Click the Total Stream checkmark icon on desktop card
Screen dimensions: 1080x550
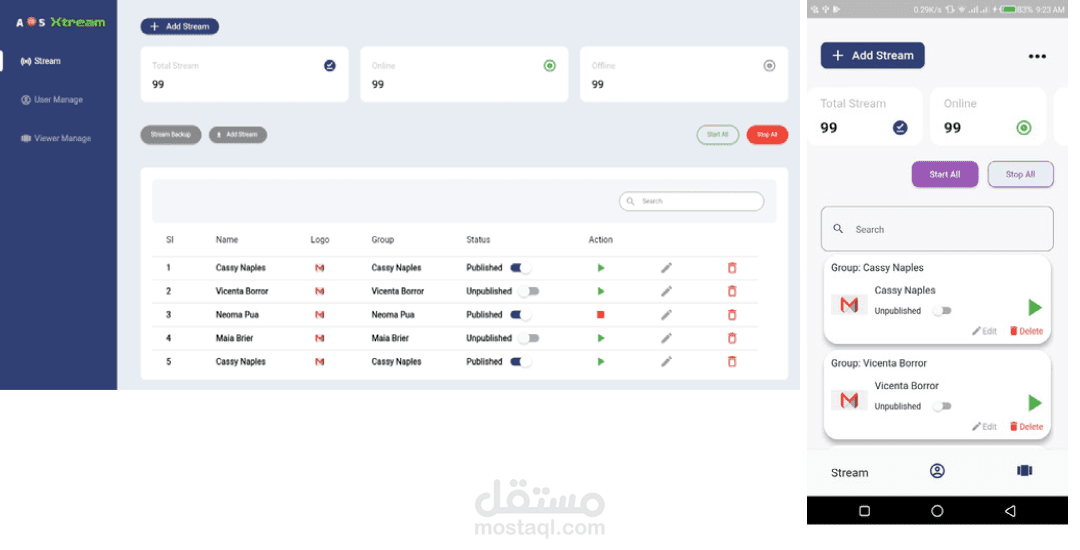pos(330,65)
